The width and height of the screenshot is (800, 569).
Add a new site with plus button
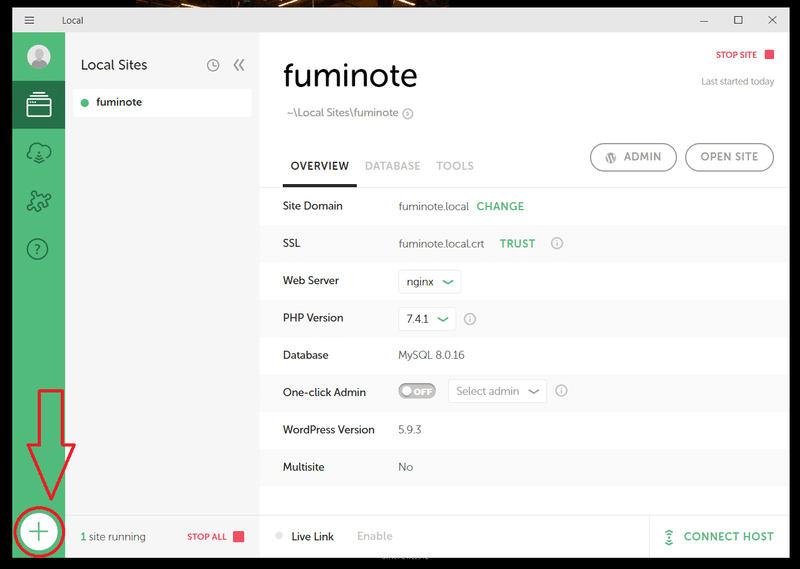pos(38,532)
